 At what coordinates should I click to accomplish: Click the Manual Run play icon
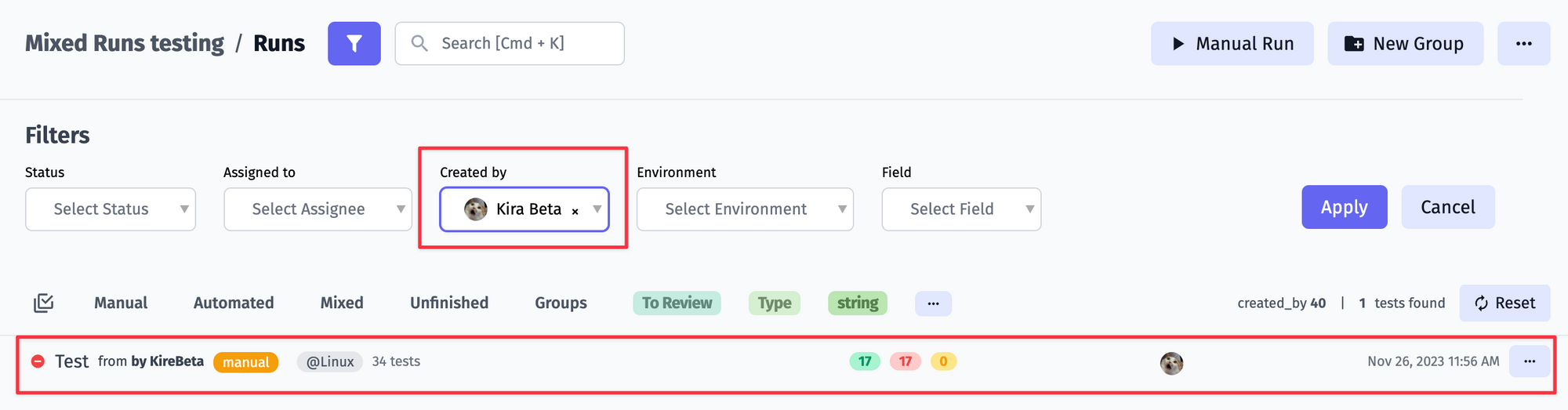click(x=1178, y=44)
